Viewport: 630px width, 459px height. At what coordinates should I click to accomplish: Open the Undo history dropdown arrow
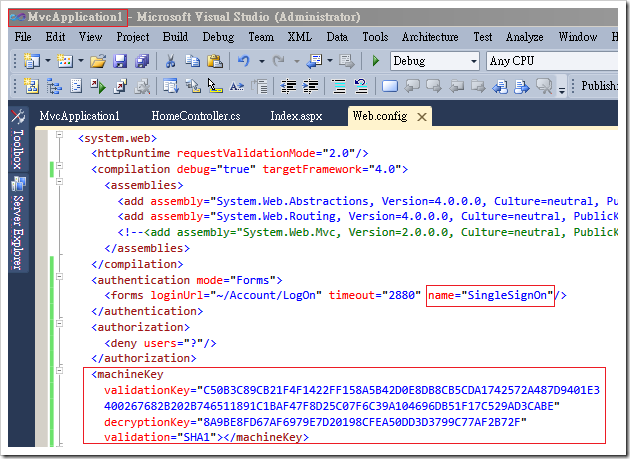[x=262, y=61]
